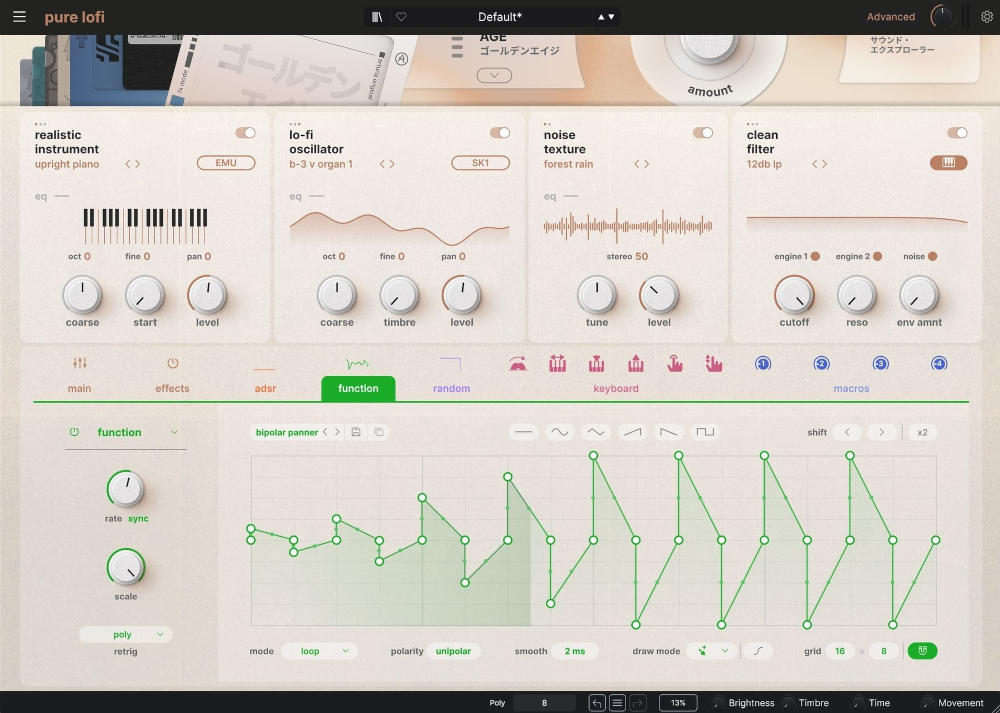
Task: Select the square wave shape preset
Action: (706, 432)
